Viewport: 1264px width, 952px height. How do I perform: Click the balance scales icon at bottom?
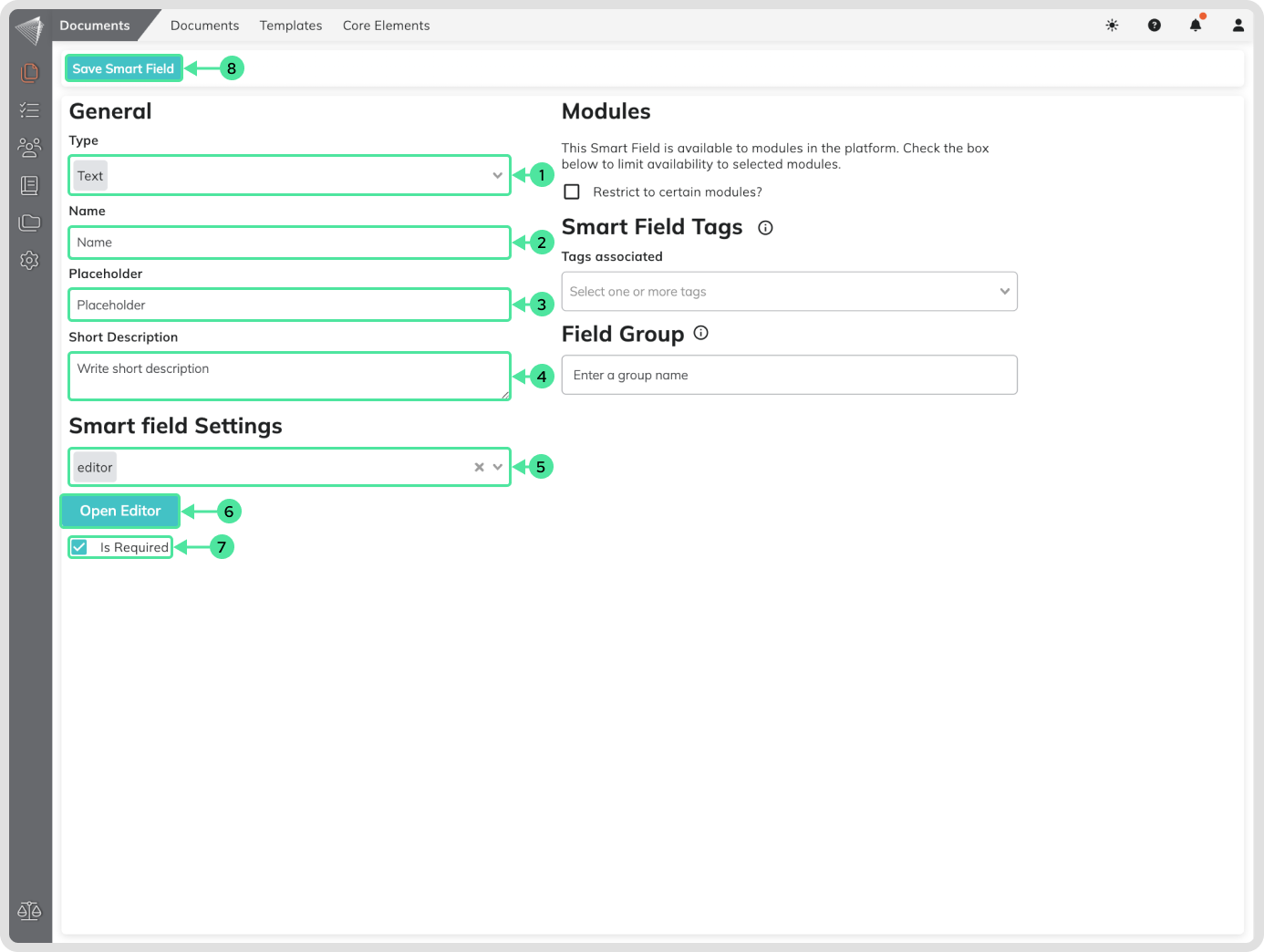coord(29,910)
